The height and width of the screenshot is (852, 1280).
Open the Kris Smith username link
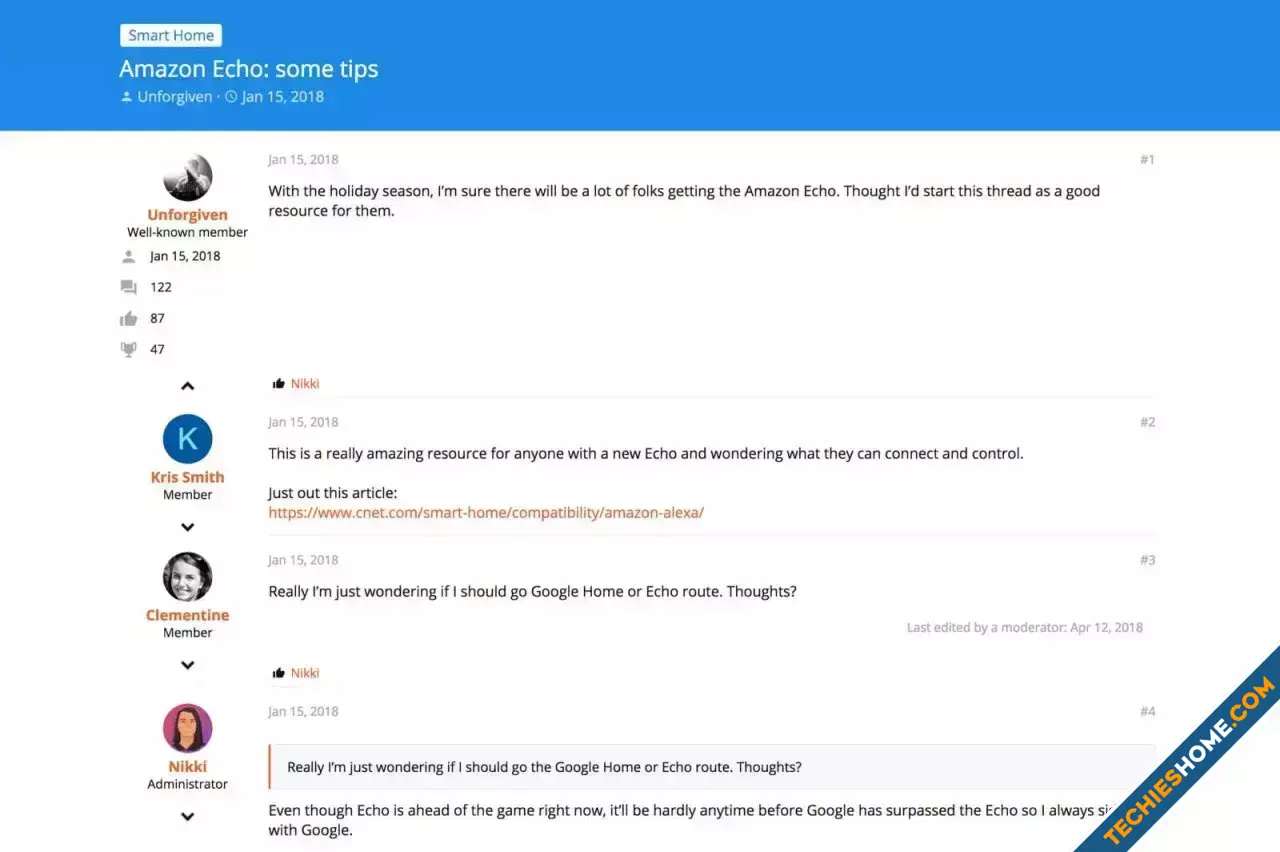[x=187, y=477]
